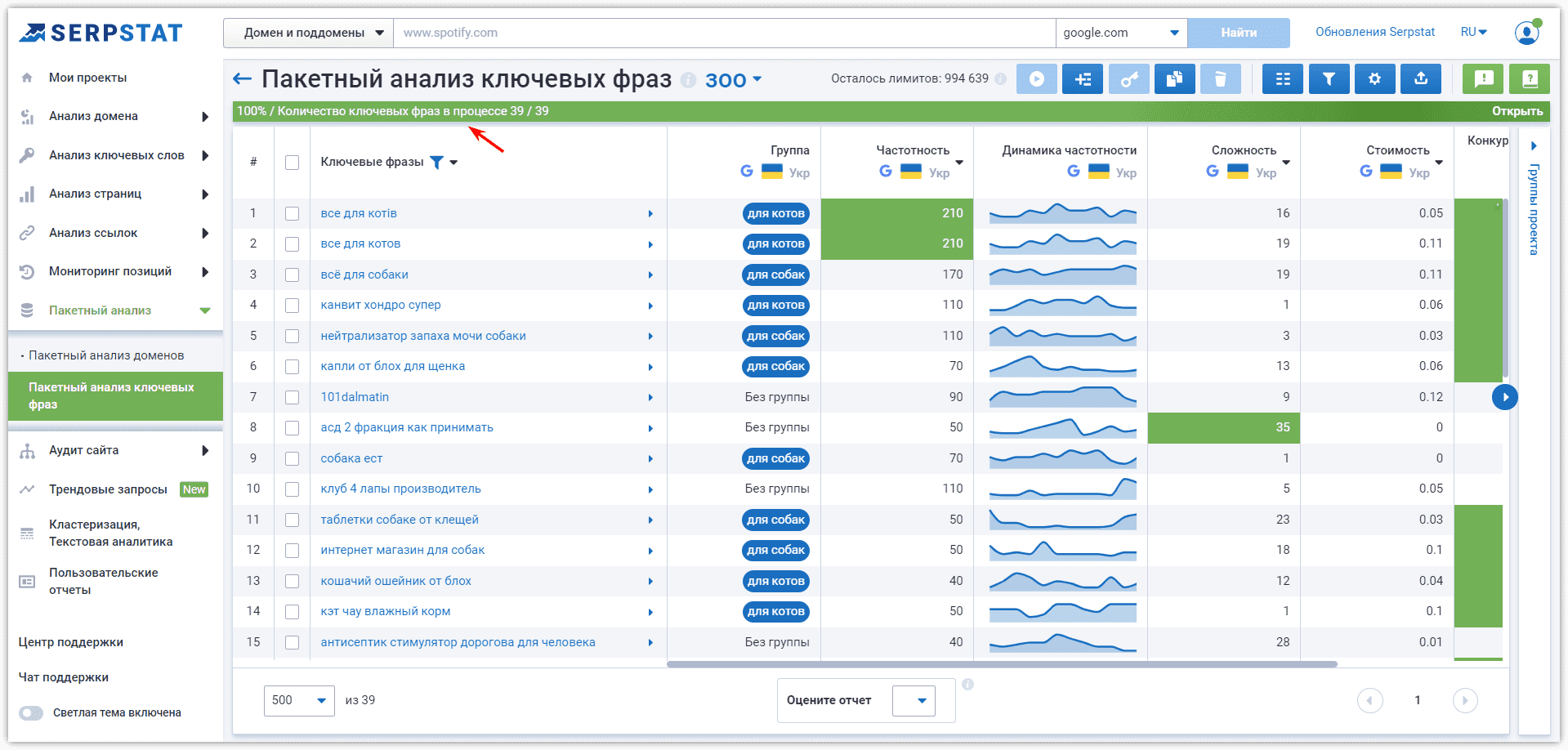Click the back arrow beside the page title
This screenshot has width=1568, height=750.
242,78
